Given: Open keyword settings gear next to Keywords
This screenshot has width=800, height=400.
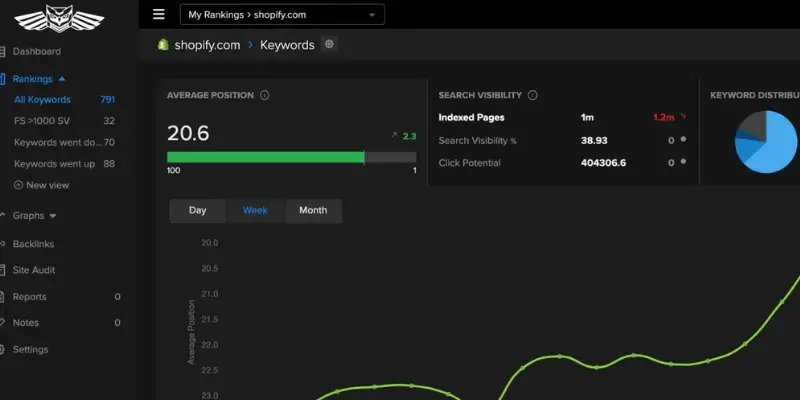Looking at the screenshot, I should click(x=329, y=44).
